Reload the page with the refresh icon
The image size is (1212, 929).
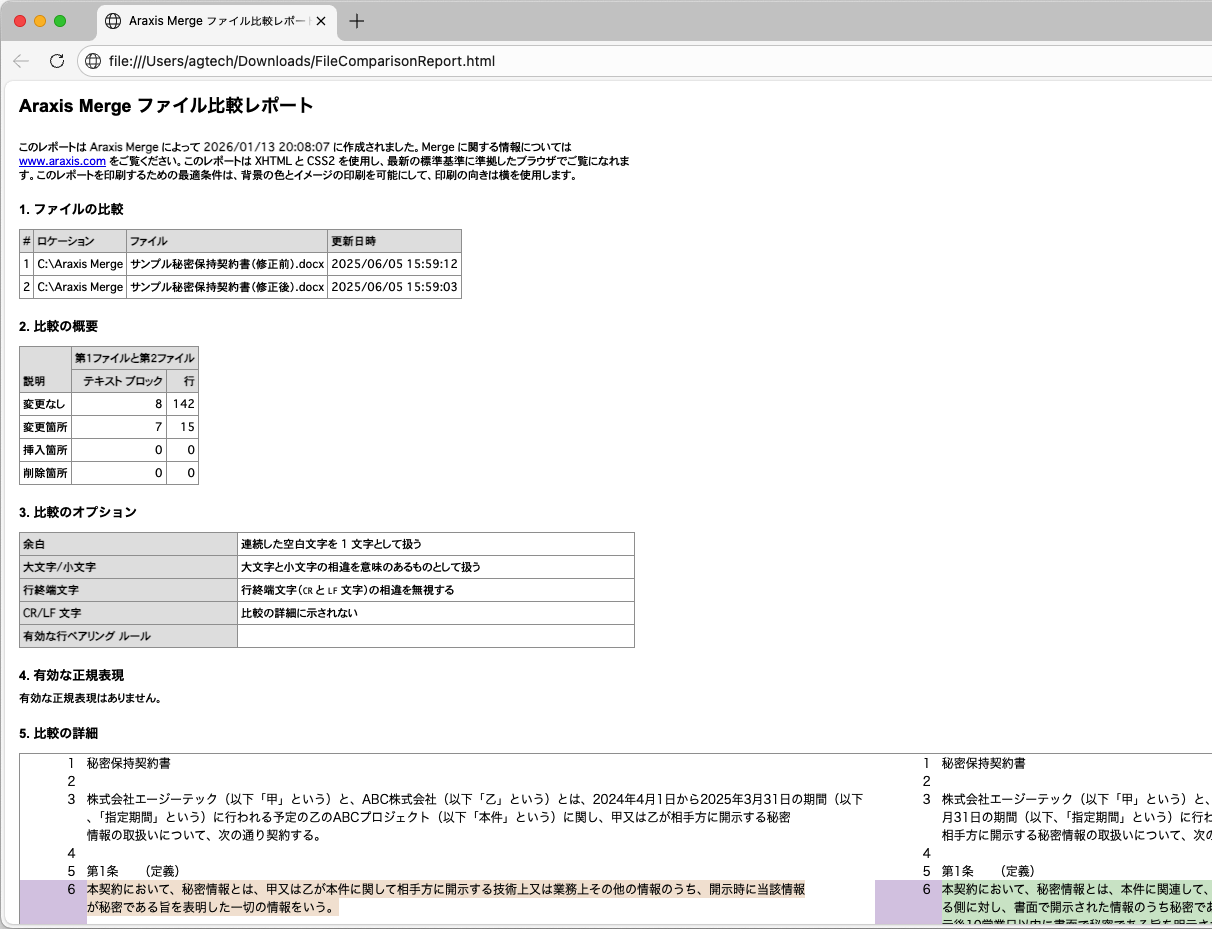57,61
